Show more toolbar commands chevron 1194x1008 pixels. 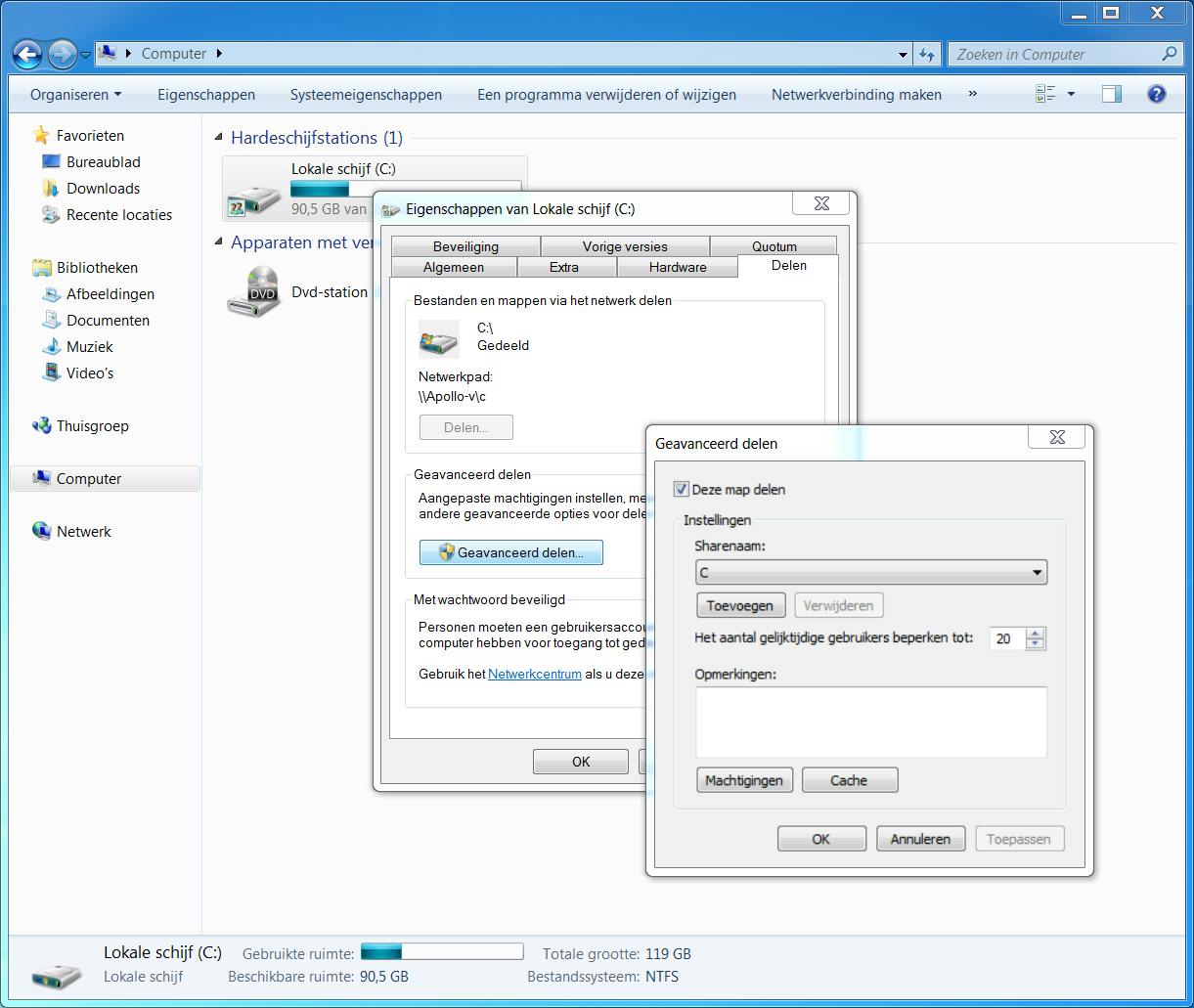[972, 94]
